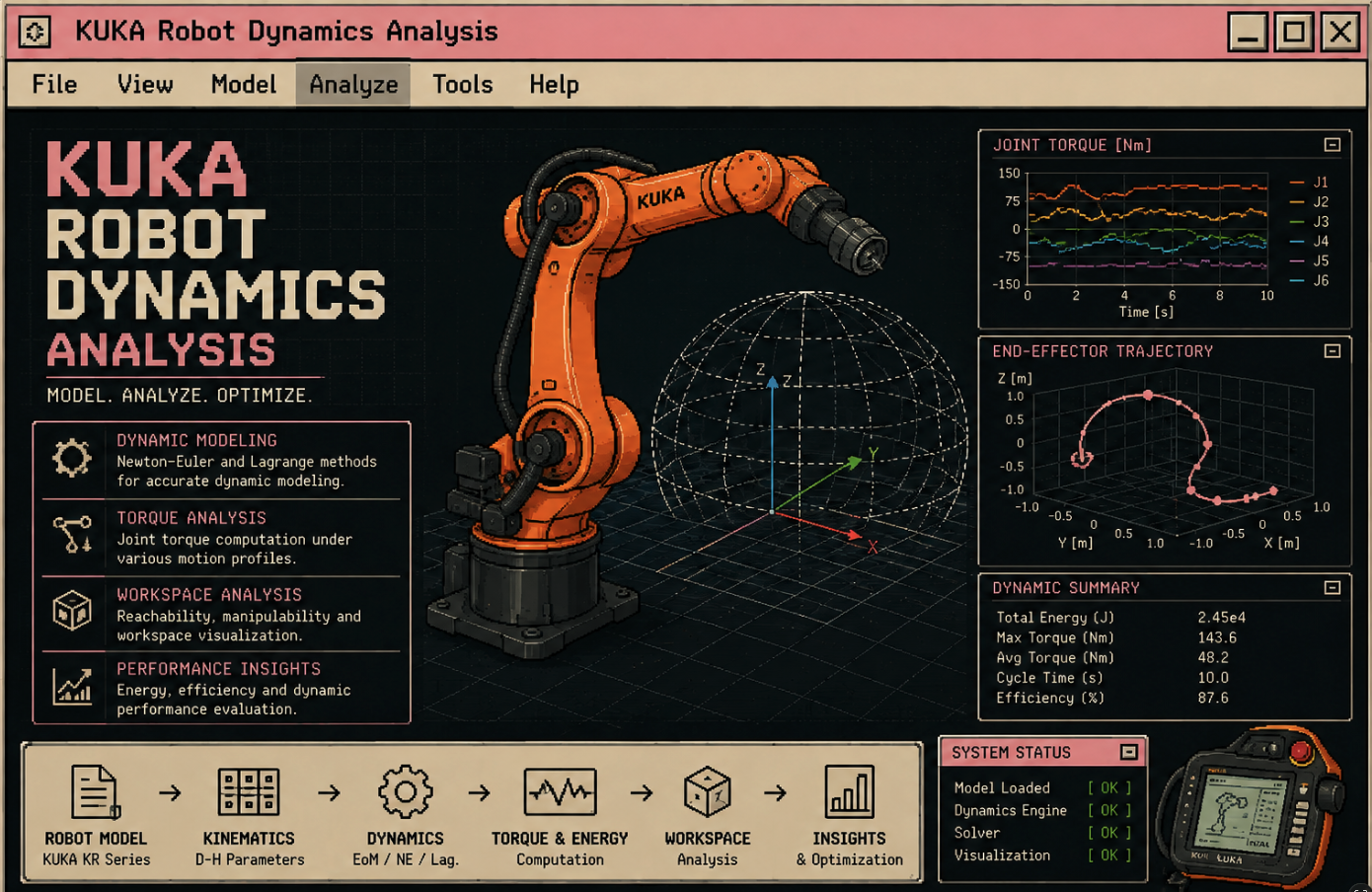Click the Performance Insights heading

click(218, 669)
